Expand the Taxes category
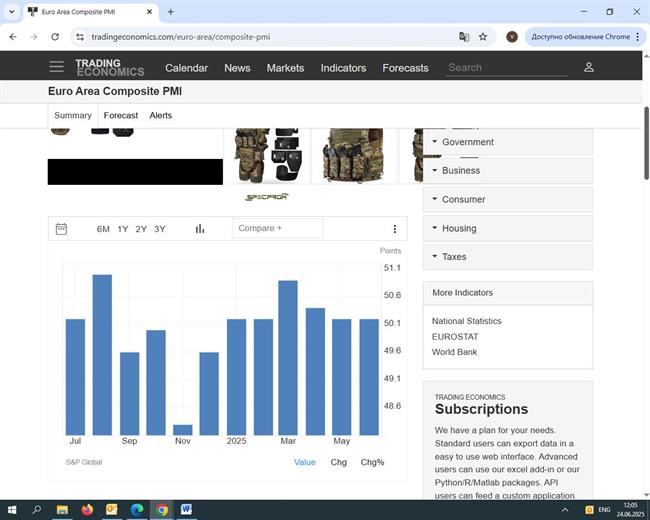650x520 pixels. [x=508, y=257]
